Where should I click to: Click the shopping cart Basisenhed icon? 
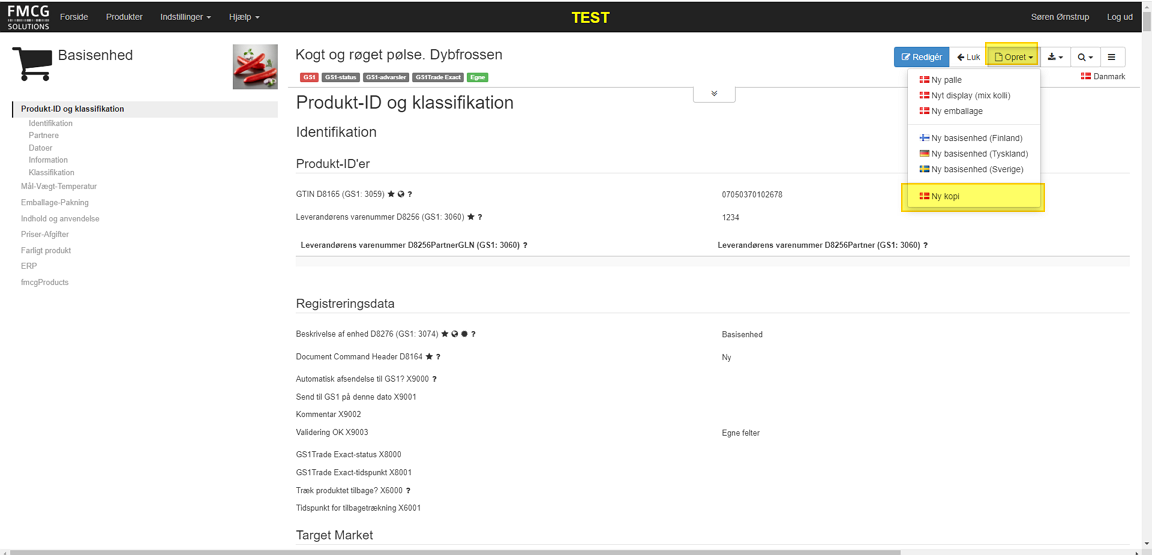pos(32,63)
